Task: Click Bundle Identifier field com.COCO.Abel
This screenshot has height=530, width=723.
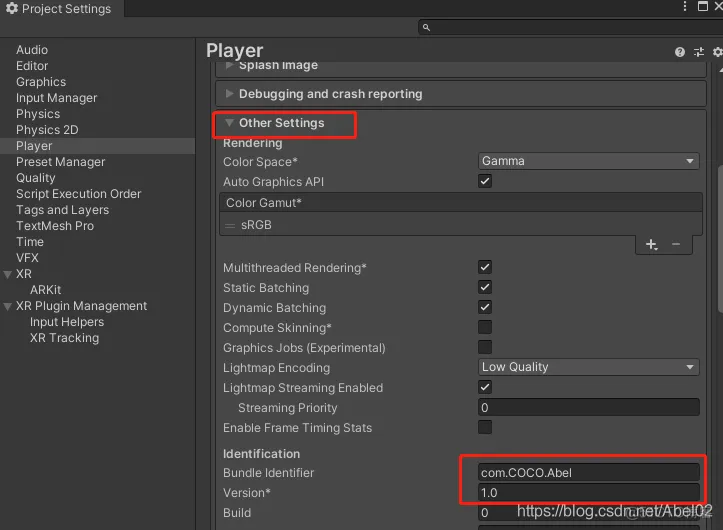Action: (x=588, y=473)
